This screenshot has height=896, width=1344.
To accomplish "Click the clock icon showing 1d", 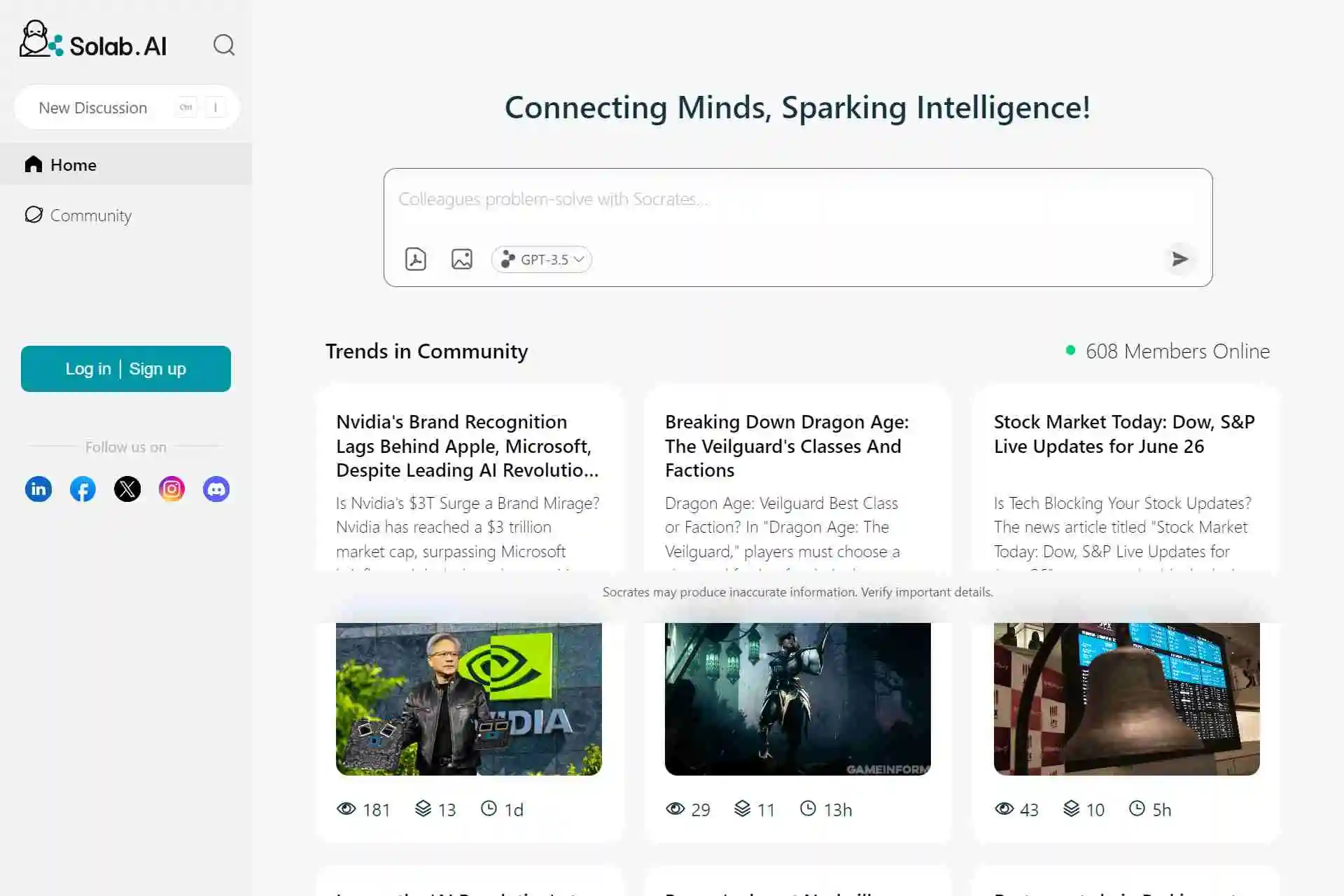I will point(489,808).
